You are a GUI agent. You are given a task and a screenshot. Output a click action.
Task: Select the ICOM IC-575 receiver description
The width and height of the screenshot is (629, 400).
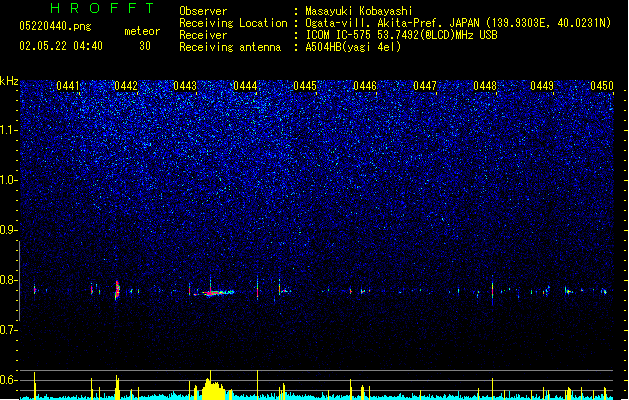[x=402, y=35]
